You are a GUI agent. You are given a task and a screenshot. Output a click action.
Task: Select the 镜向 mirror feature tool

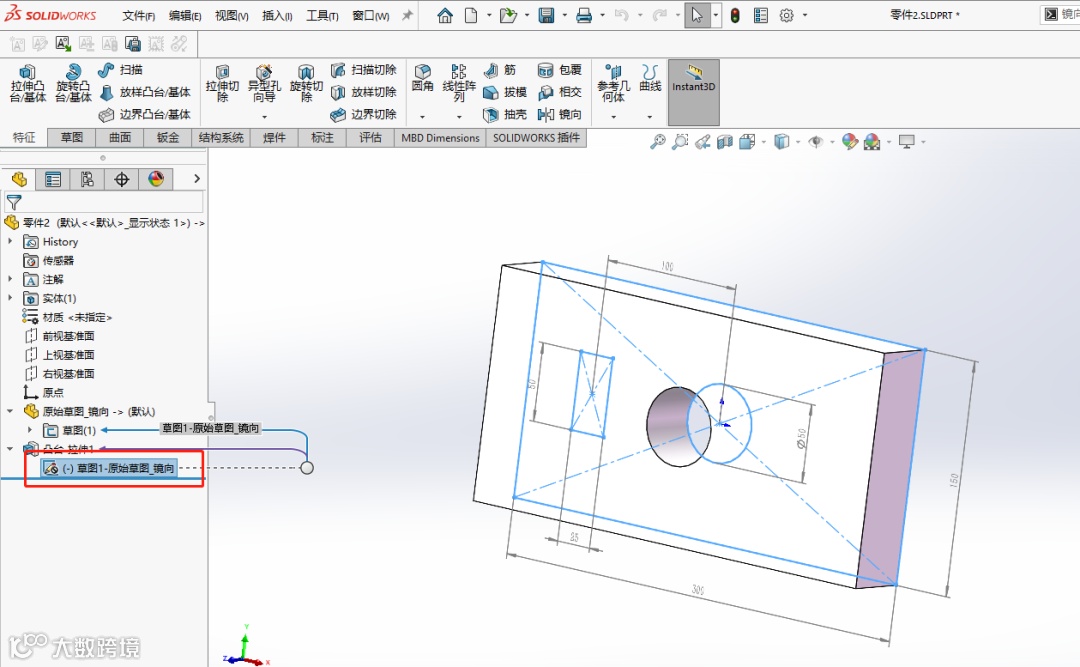[560, 115]
